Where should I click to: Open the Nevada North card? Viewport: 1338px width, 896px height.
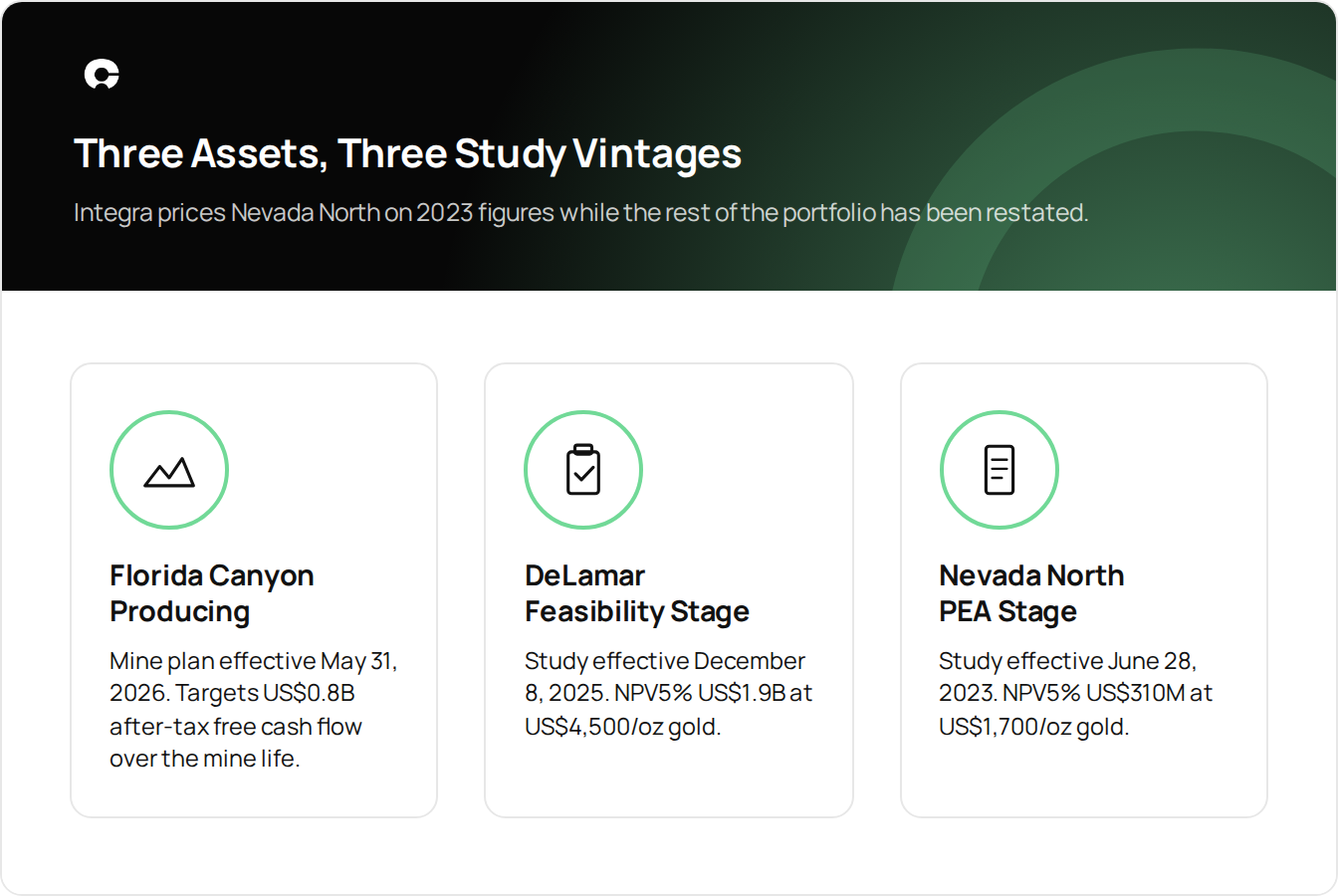[1084, 590]
